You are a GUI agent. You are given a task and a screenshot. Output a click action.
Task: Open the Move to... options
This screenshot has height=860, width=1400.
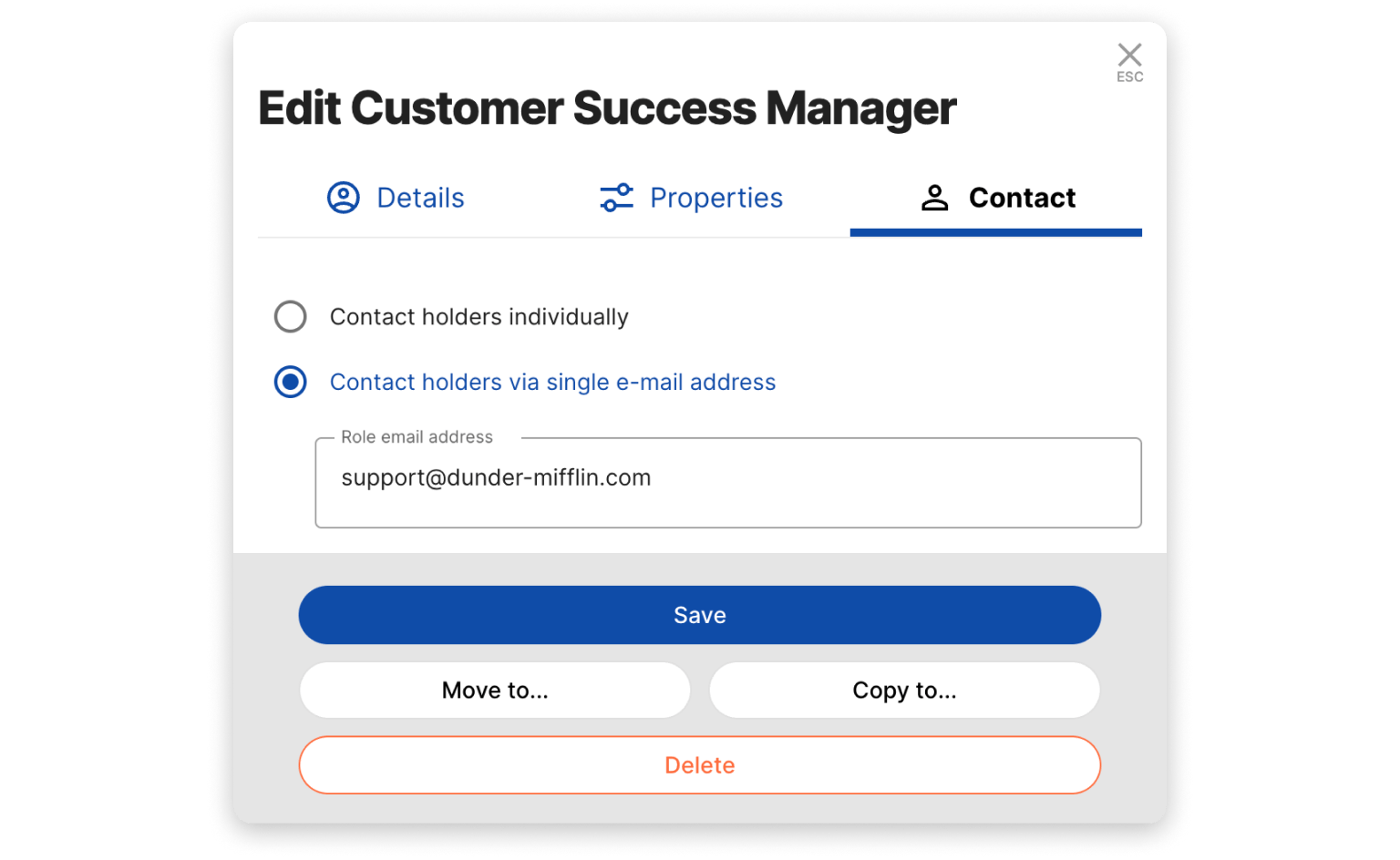click(495, 691)
